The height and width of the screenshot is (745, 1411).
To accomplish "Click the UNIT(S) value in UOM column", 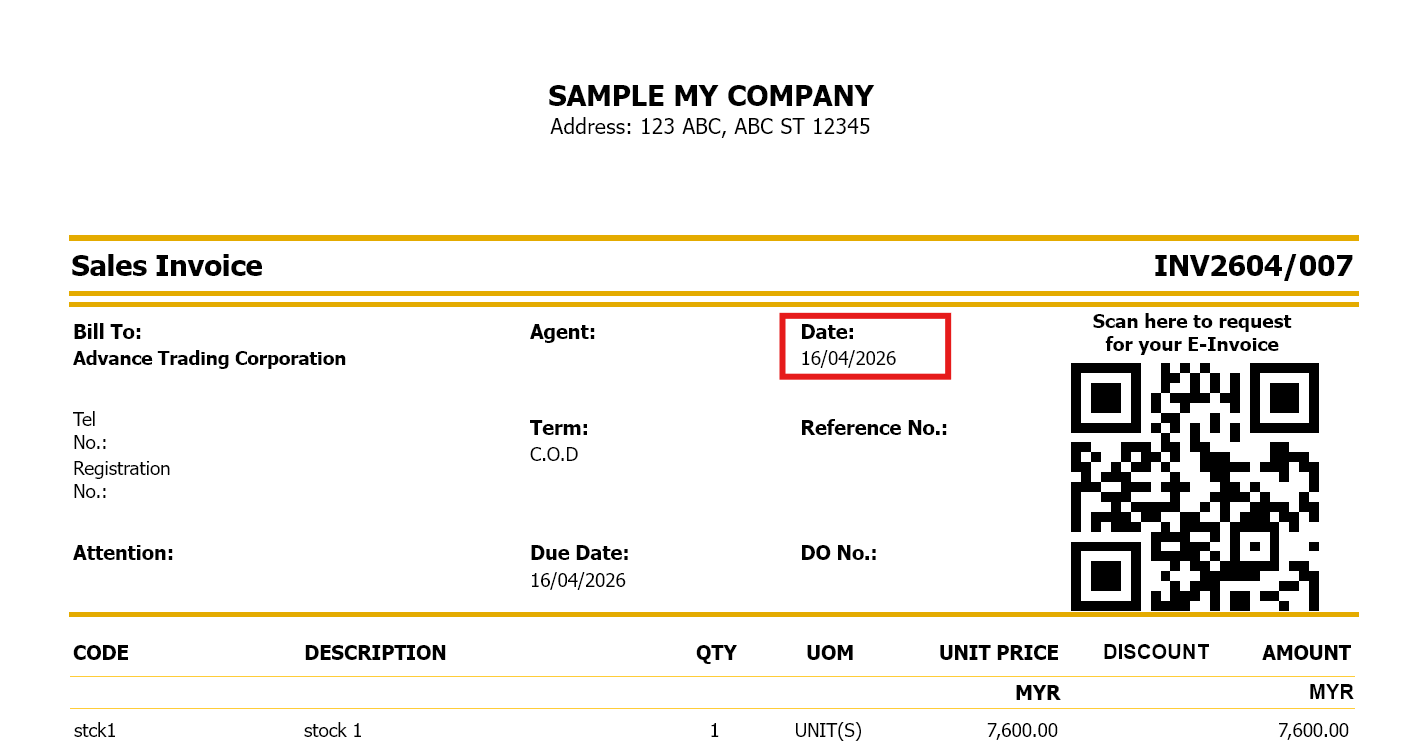I will coord(828,731).
